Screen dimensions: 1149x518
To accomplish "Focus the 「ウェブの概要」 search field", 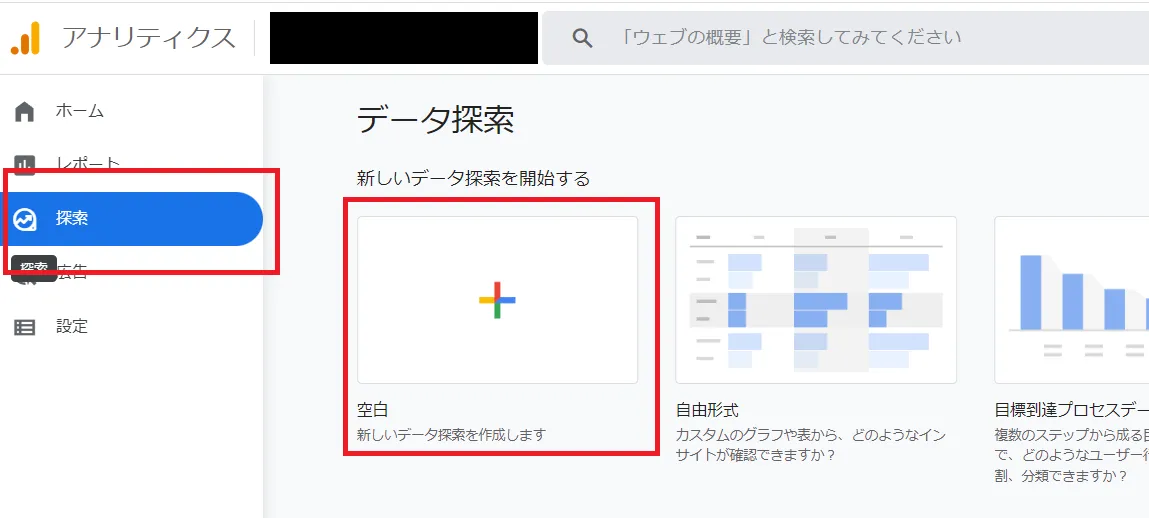I will click(845, 38).
